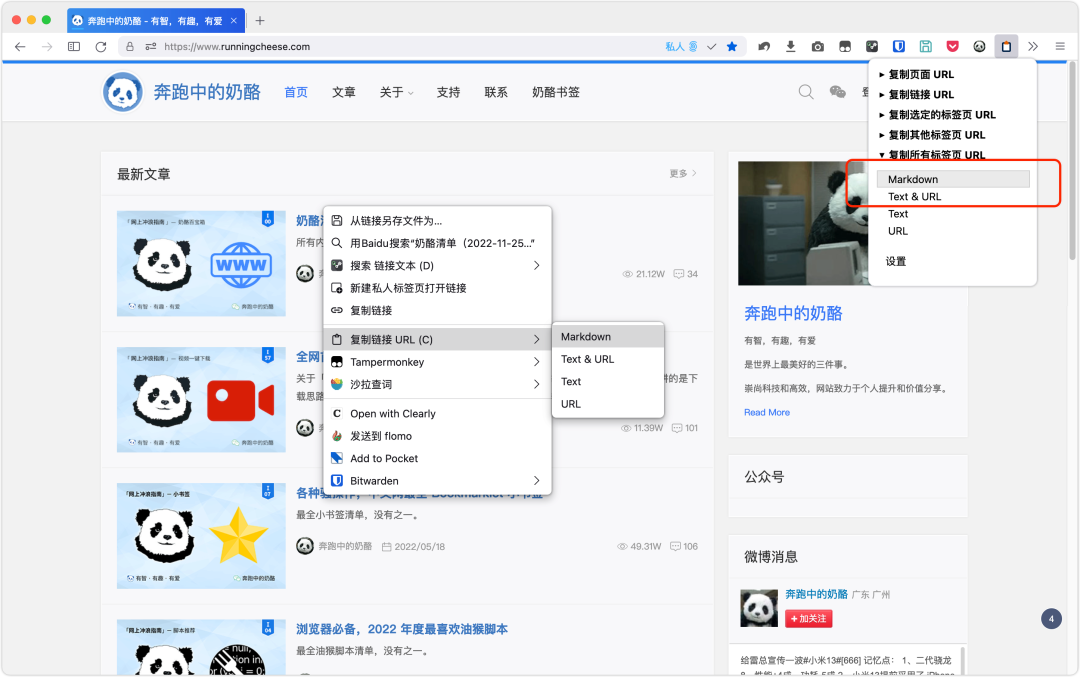Viewport: 1080px width, 677px height.
Task: Open the toolbar overflow double chevron
Action: click(x=1033, y=47)
